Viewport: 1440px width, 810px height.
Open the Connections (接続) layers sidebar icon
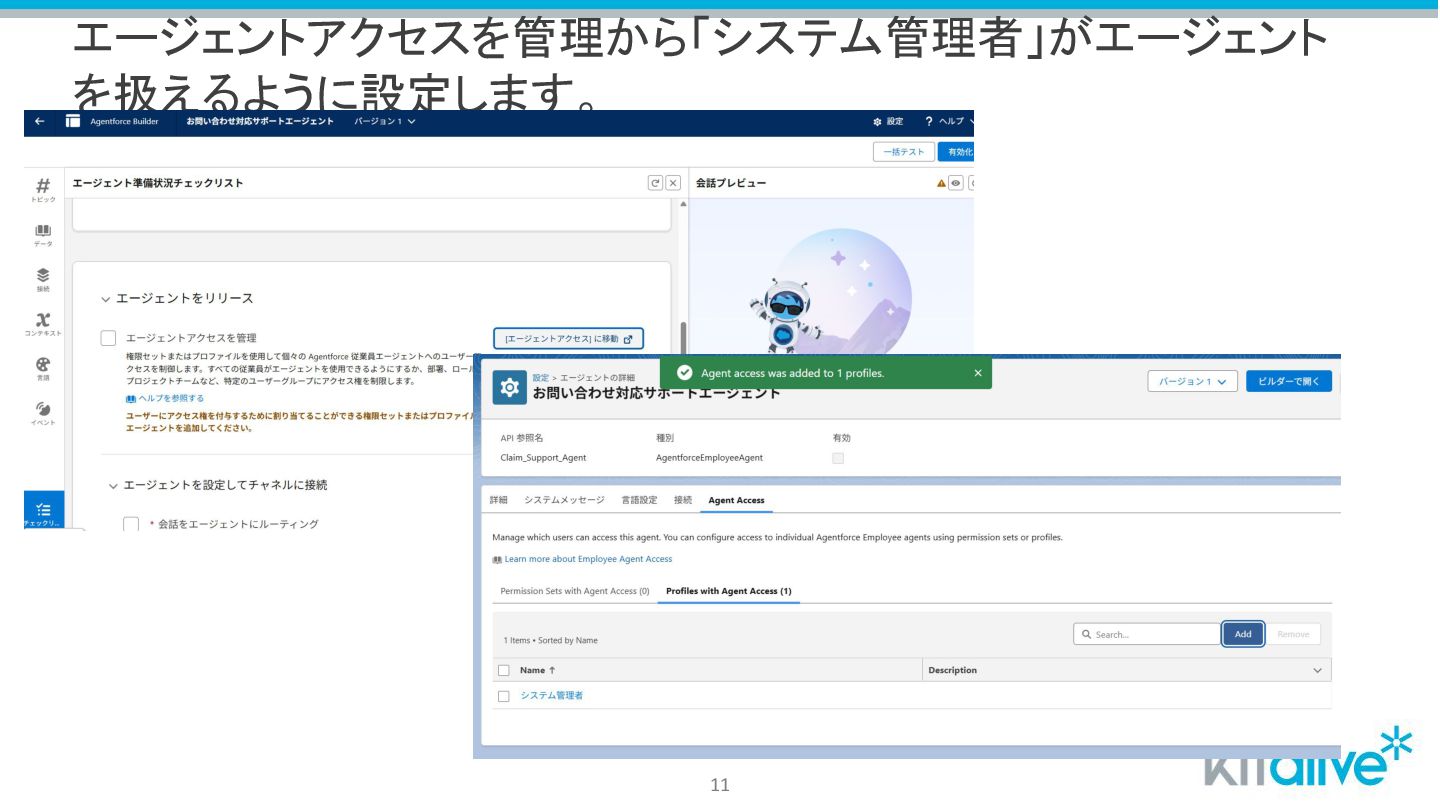[43, 279]
